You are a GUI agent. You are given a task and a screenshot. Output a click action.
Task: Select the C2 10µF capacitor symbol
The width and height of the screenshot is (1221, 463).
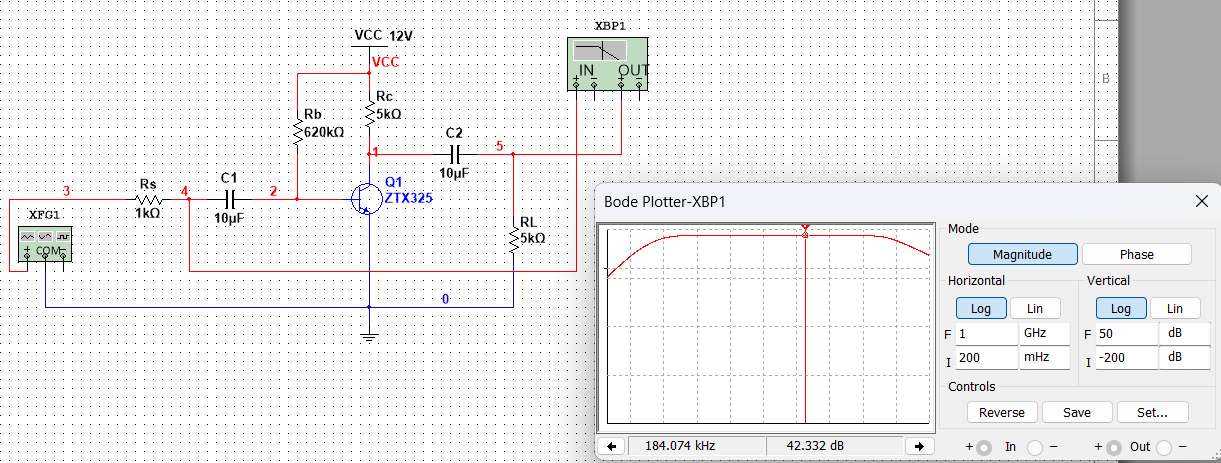click(x=454, y=154)
